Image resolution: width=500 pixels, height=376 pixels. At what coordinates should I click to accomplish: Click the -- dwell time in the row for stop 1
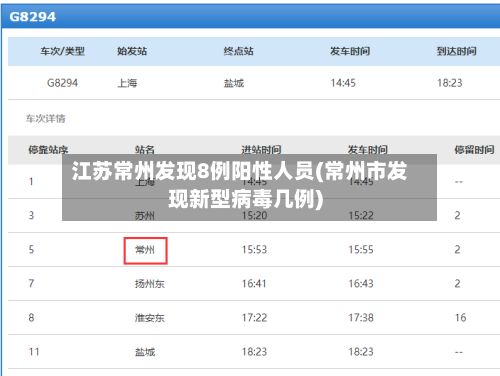[x=459, y=182]
